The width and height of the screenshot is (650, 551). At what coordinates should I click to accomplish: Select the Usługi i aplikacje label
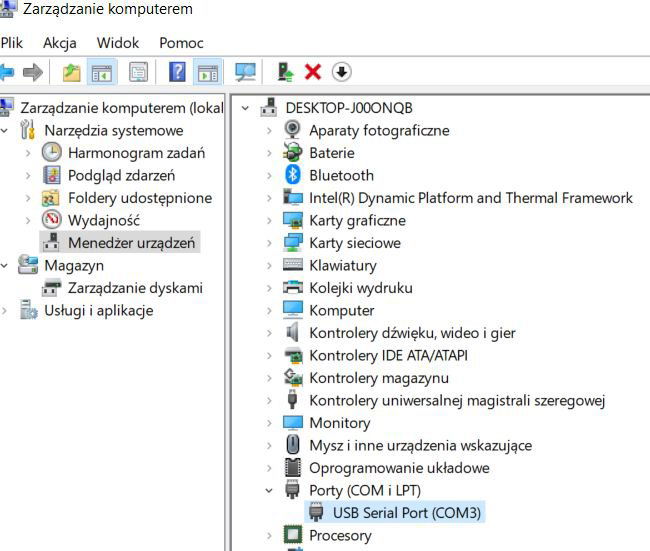pyautogui.click(x=99, y=311)
